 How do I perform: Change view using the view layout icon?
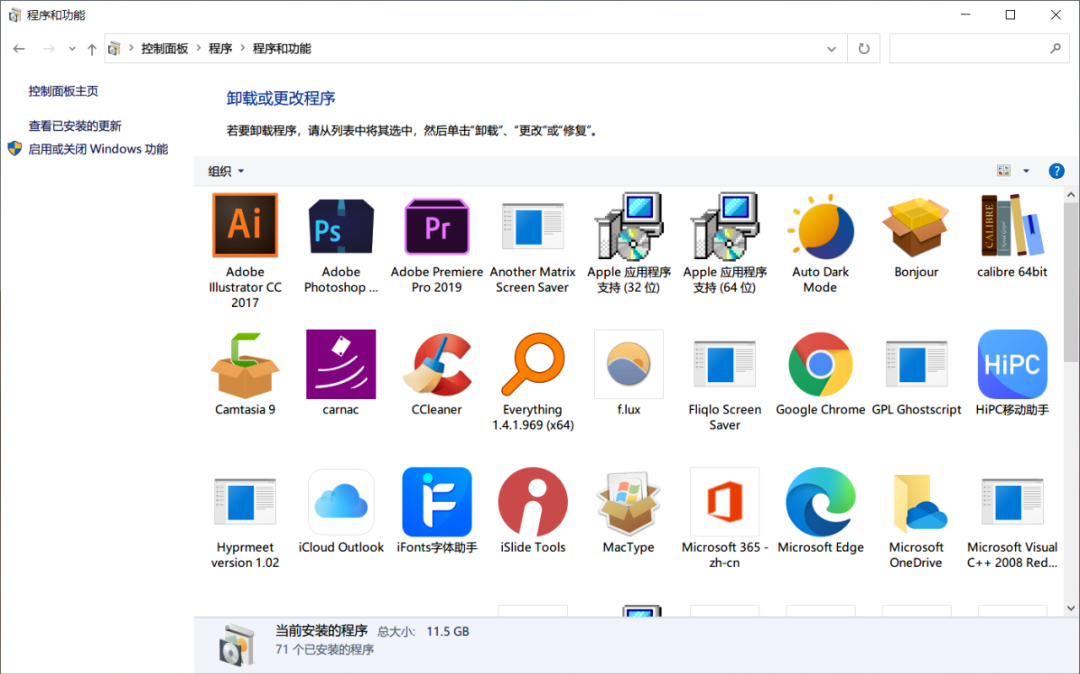[1004, 171]
